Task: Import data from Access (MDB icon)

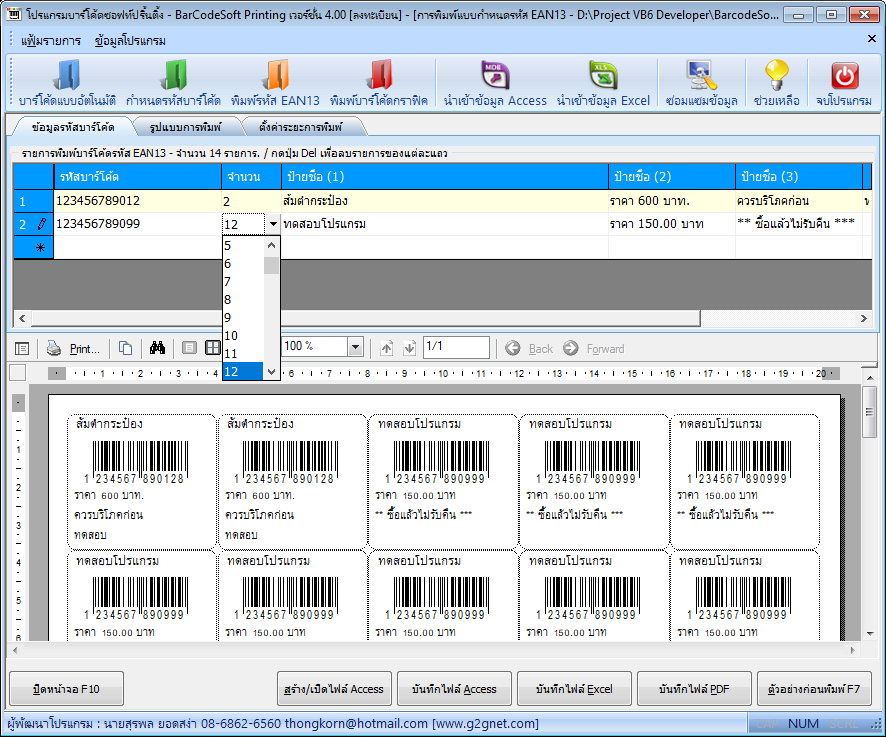Action: pos(495,83)
